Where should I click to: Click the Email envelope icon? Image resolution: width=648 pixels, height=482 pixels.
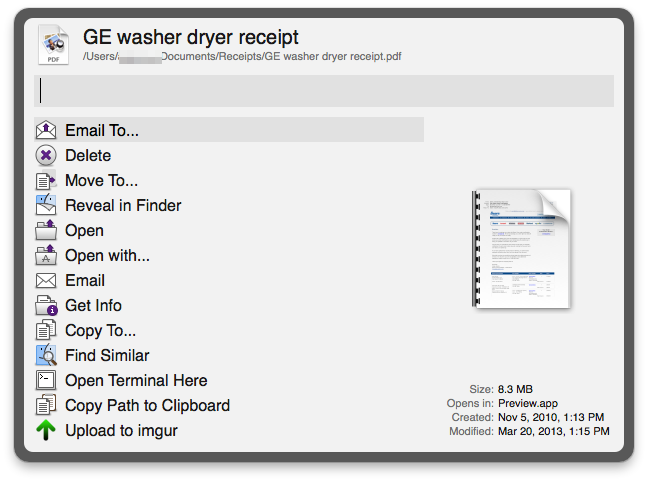tap(46, 281)
